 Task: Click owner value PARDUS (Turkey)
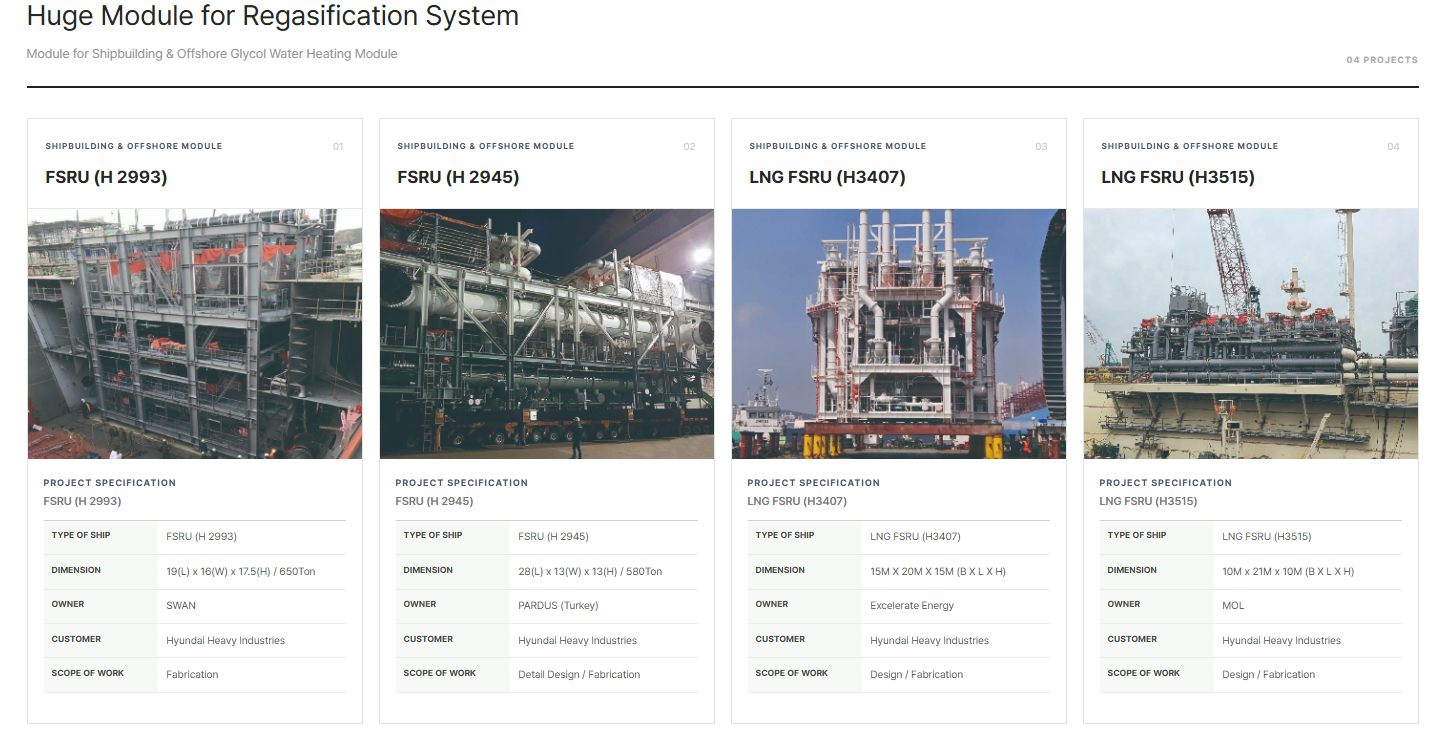coord(558,606)
